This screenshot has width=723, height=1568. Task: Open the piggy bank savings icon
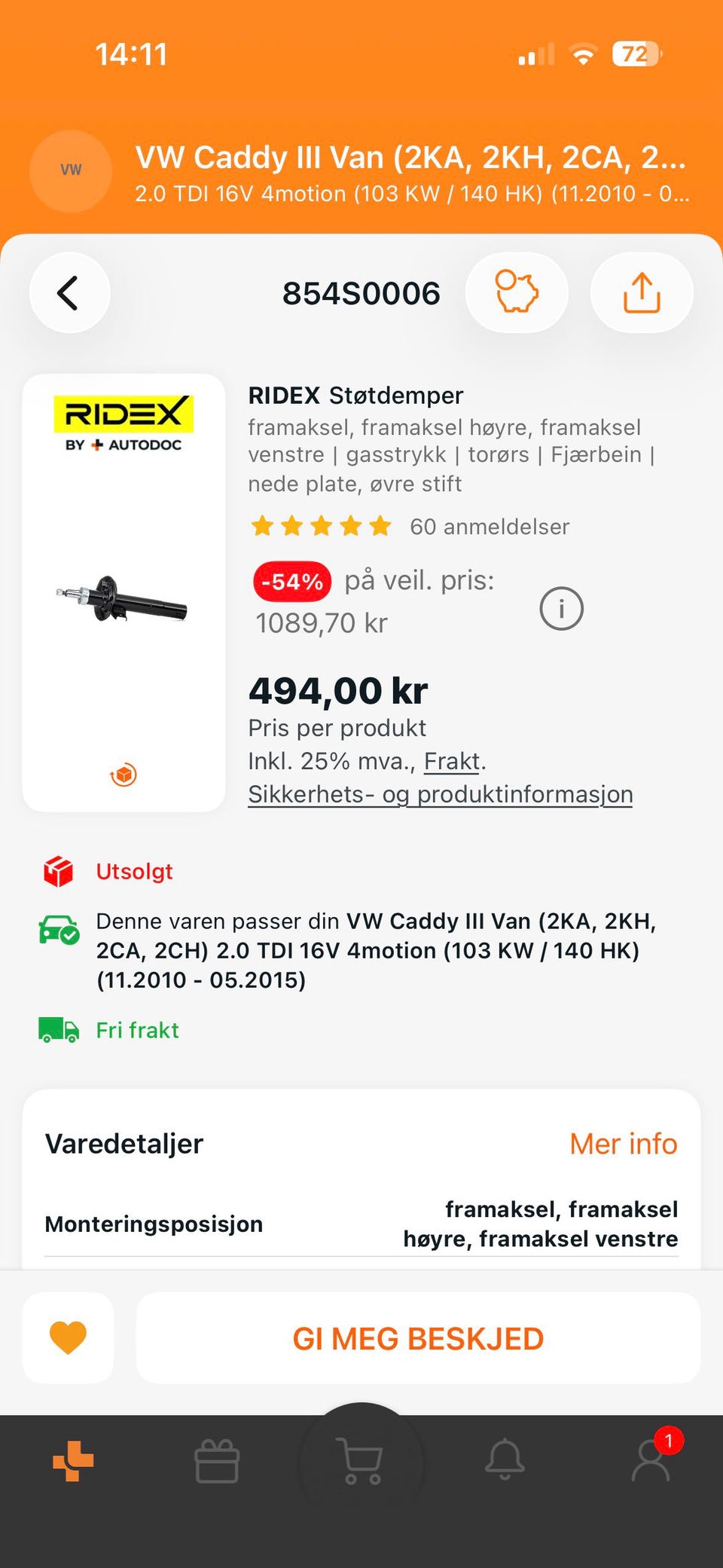[x=517, y=293]
